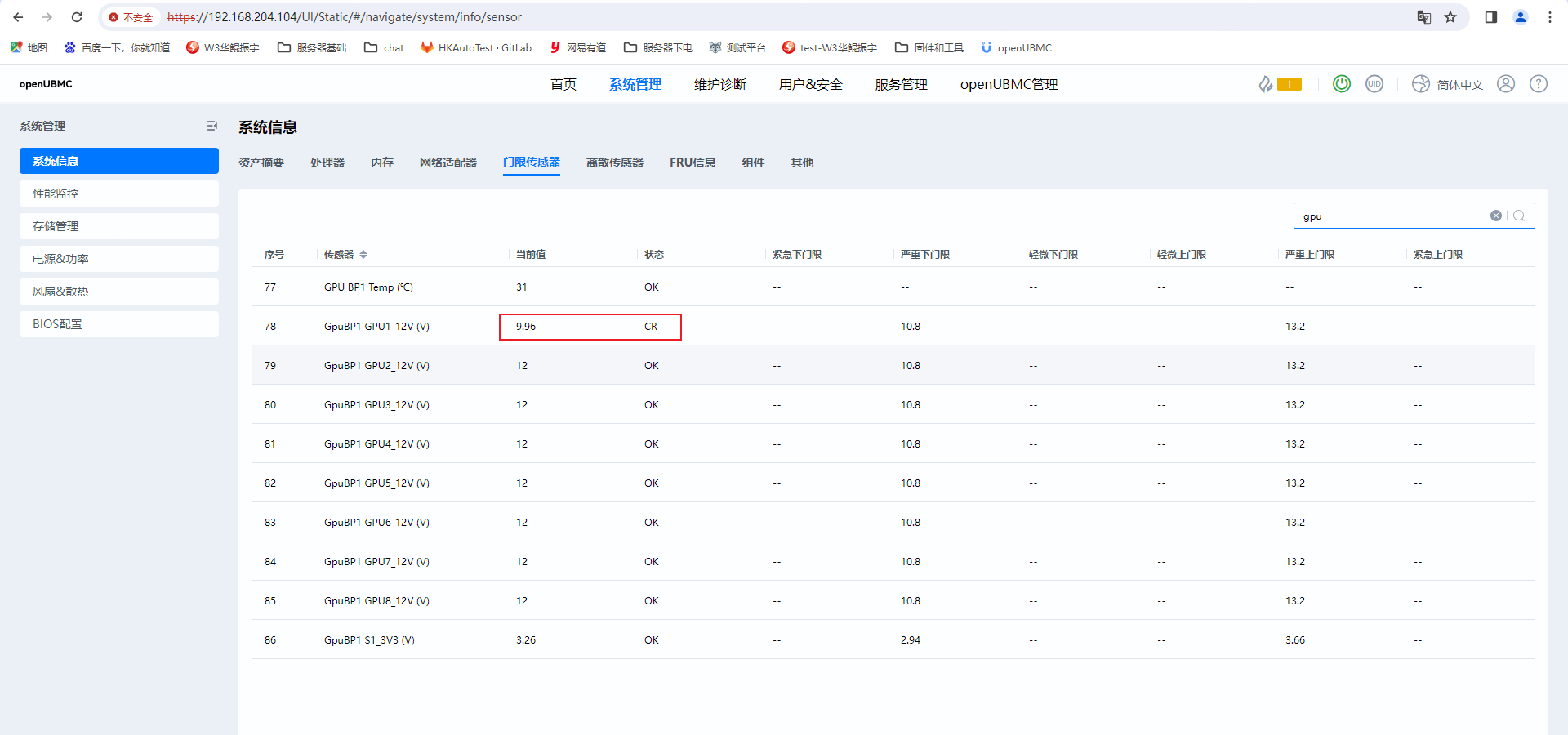This screenshot has width=1568, height=735.
Task: Click the search magnifier icon
Action: pyautogui.click(x=1519, y=216)
